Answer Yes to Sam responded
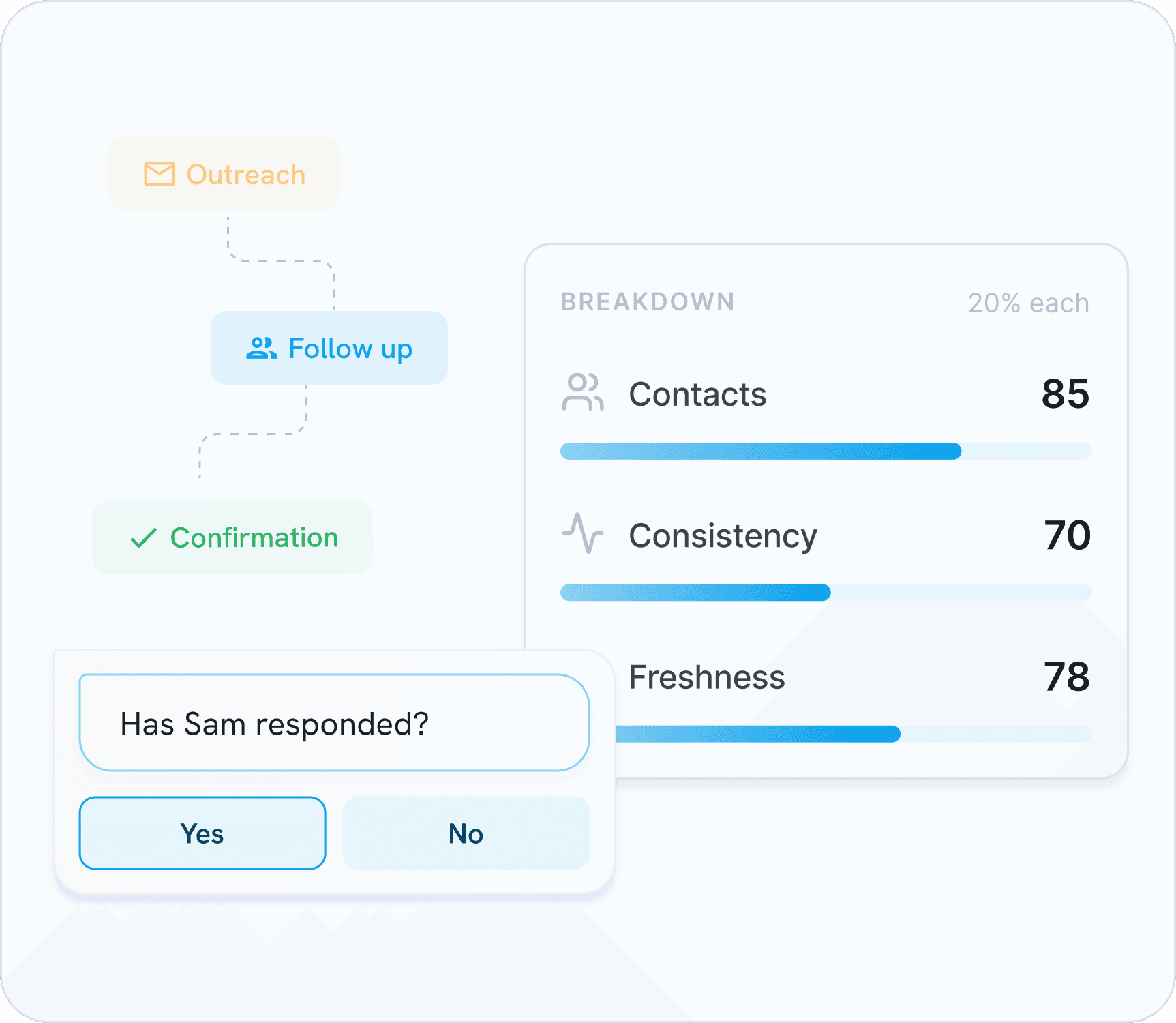1176x1023 pixels. click(202, 833)
